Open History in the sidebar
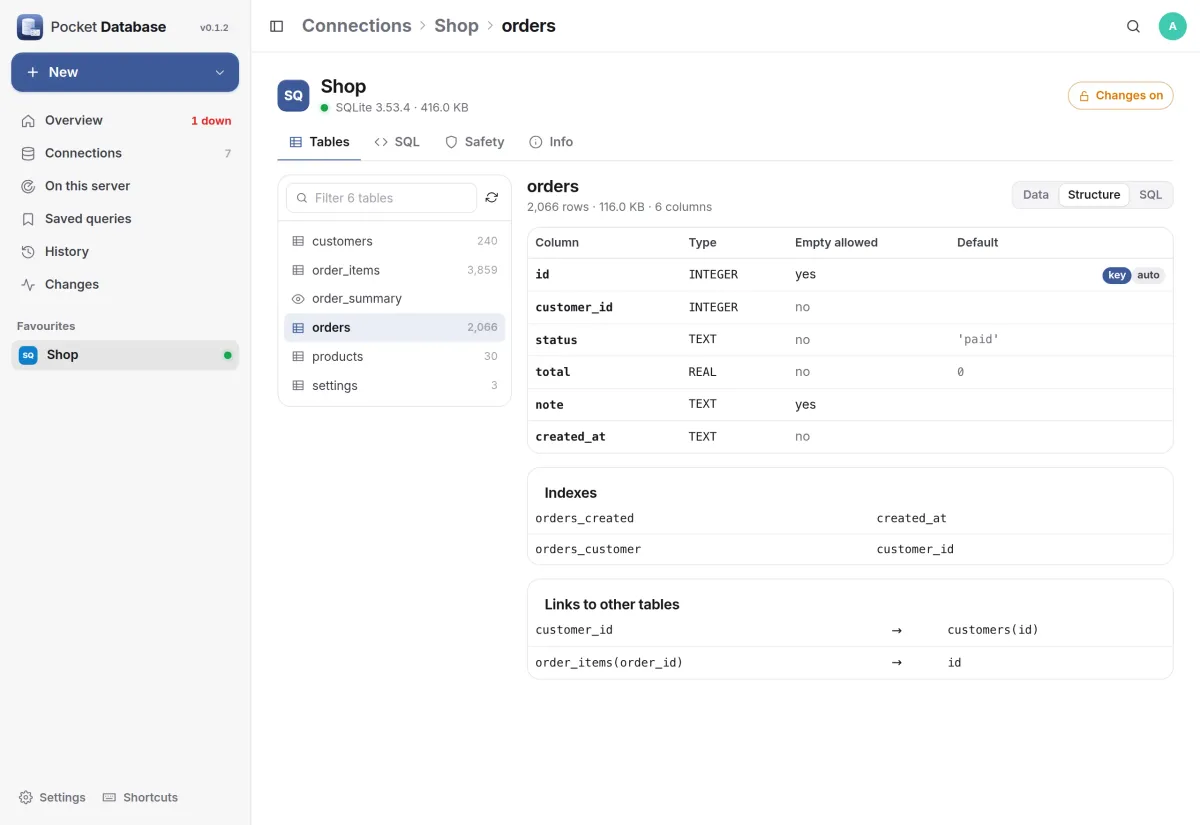The image size is (1200, 825). coord(125,252)
